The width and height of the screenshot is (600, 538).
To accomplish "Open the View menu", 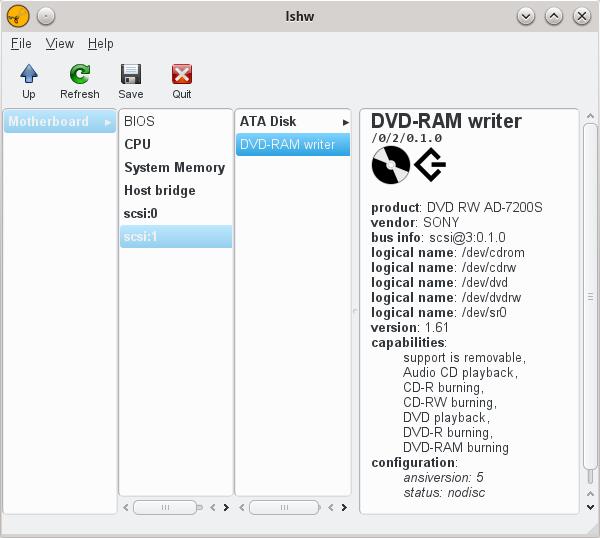I will 60,44.
